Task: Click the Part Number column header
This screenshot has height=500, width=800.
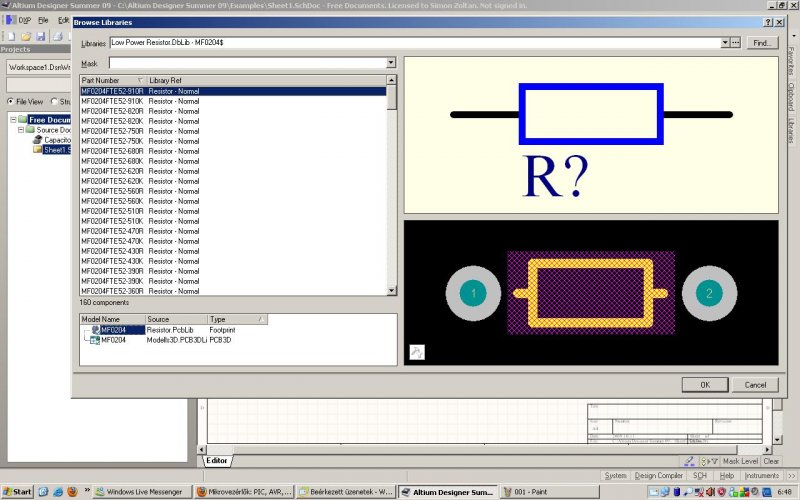Action: point(113,81)
